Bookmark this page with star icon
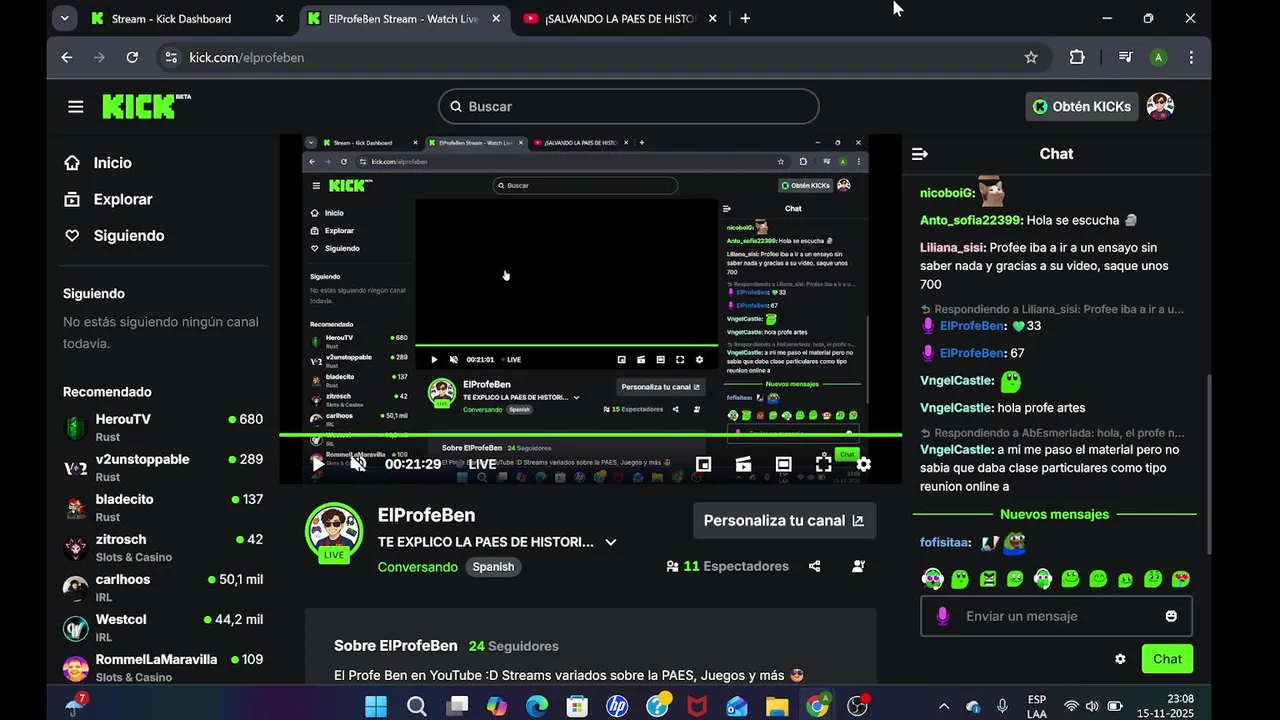 1031,57
